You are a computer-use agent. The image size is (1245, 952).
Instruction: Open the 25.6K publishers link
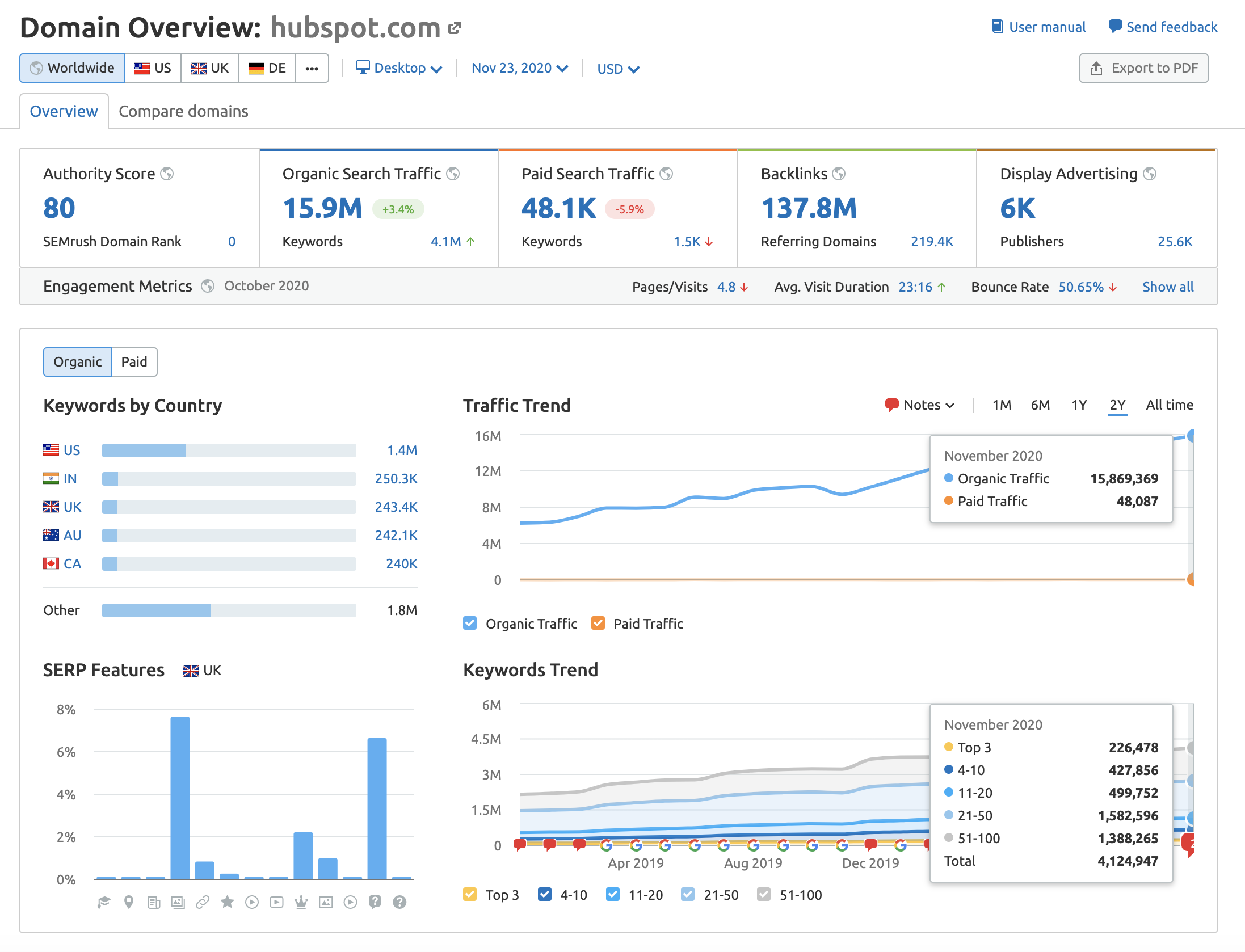[x=1175, y=242]
